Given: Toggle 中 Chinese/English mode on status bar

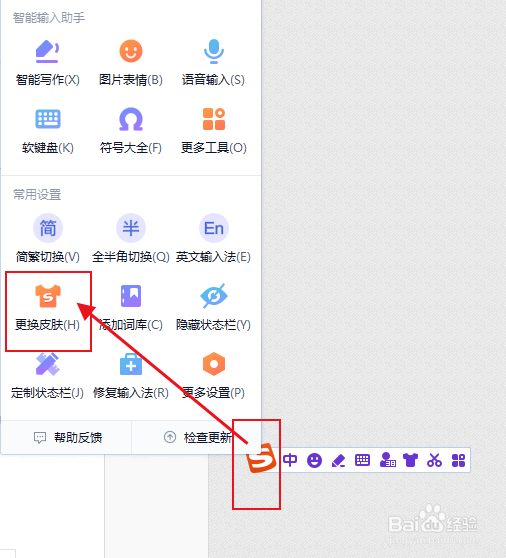Looking at the screenshot, I should point(290,460).
